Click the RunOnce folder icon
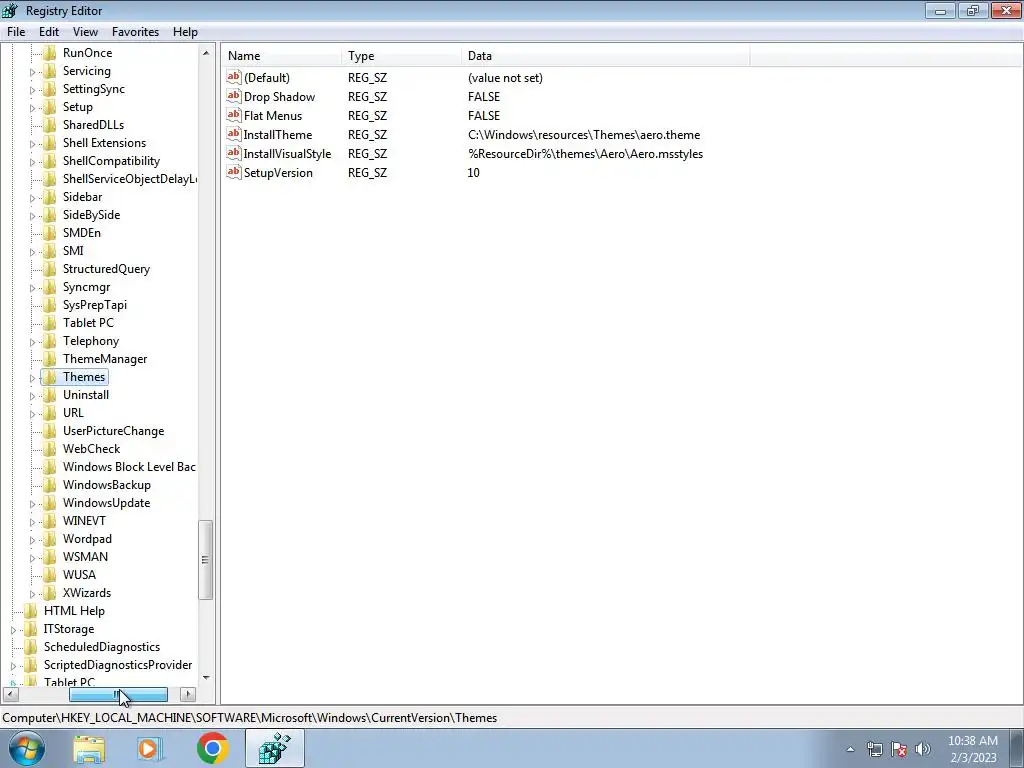This screenshot has width=1024, height=768. [x=50, y=53]
